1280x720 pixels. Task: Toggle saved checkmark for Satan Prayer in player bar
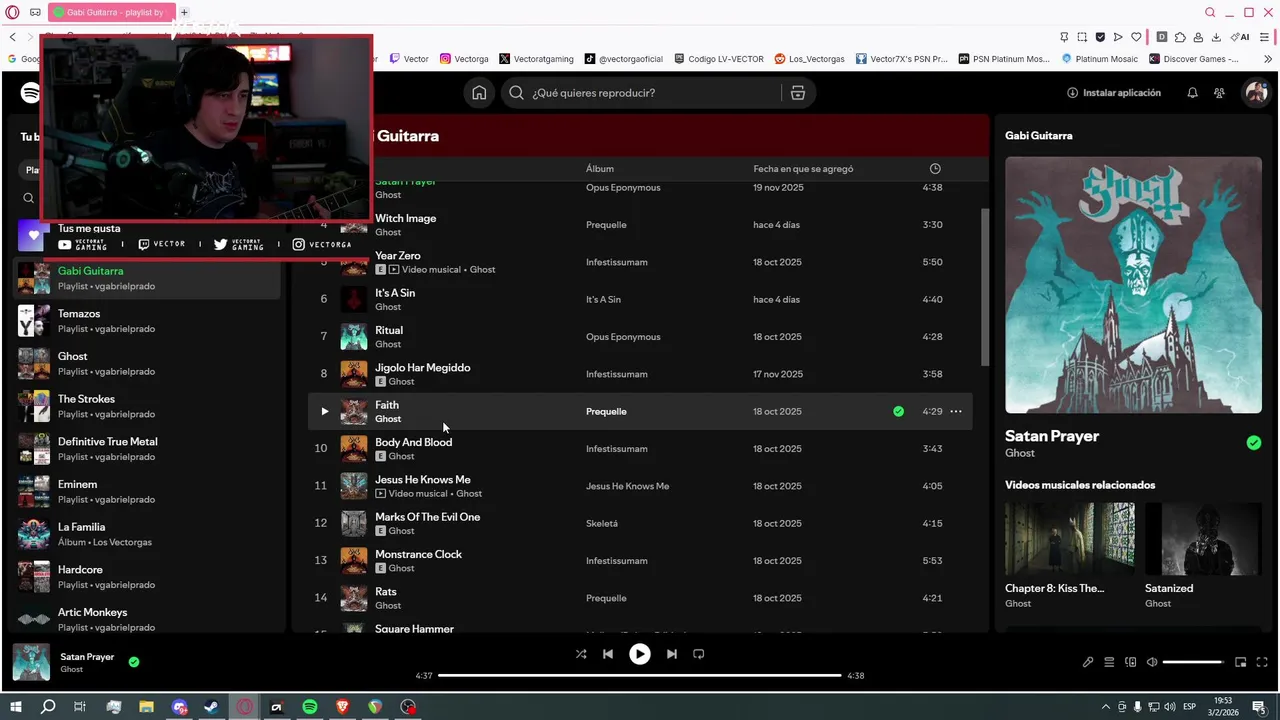point(134,662)
